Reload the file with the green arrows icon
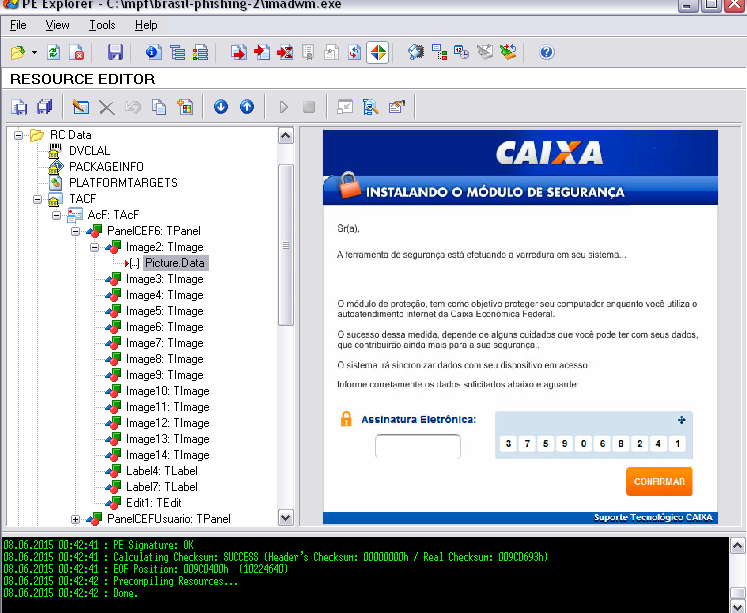The height and width of the screenshot is (613, 747). tap(53, 52)
